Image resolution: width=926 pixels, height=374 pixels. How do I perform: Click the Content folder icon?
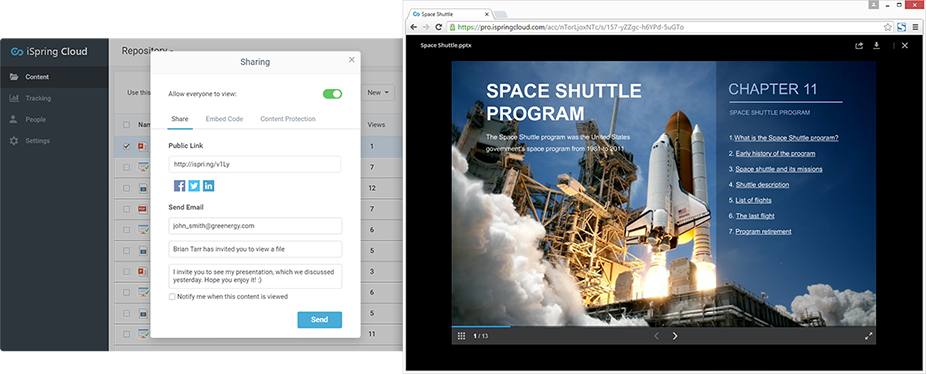point(14,77)
